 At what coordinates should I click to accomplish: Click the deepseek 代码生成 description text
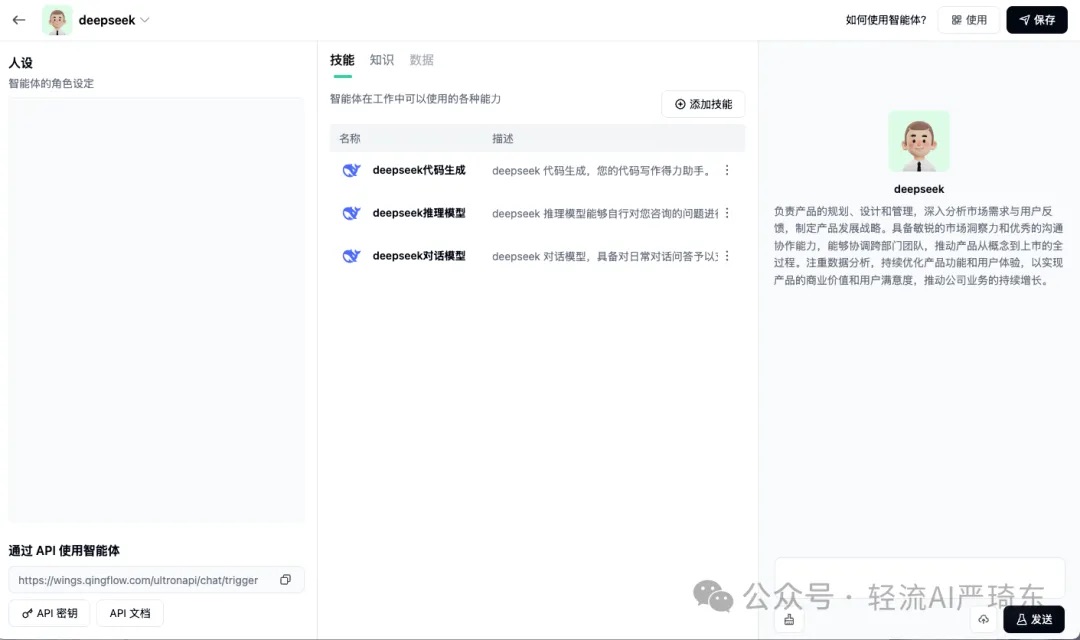point(602,171)
